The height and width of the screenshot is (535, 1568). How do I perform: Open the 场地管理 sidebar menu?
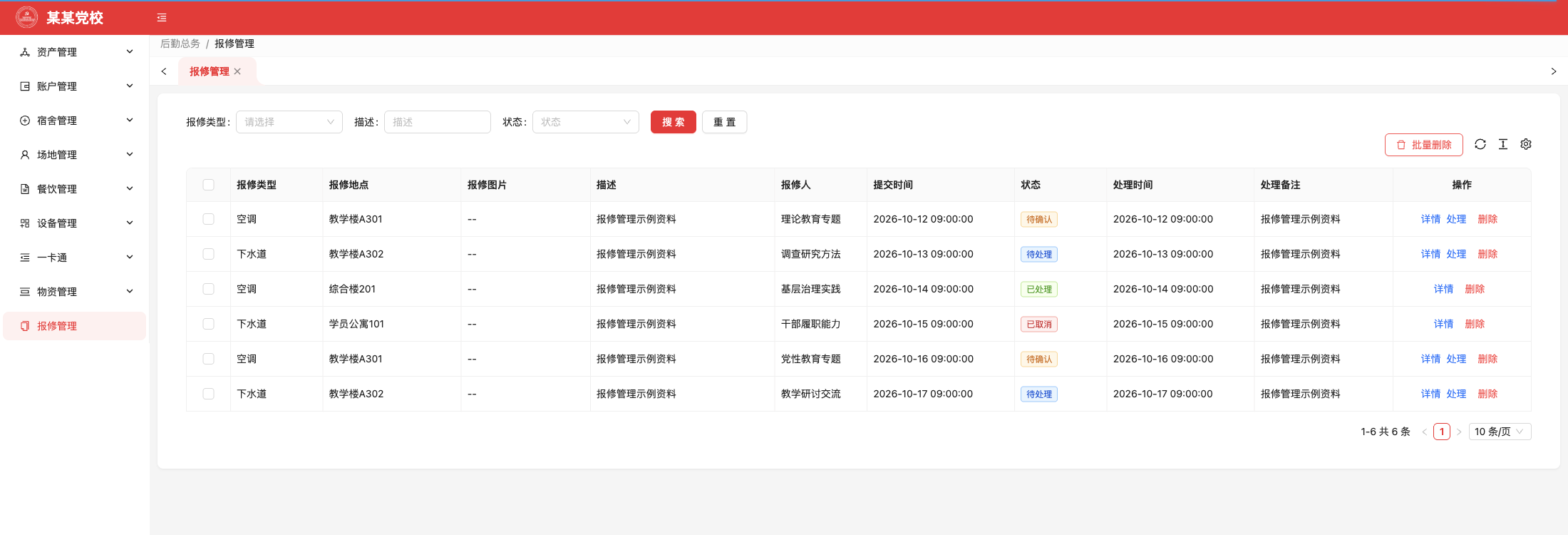(75, 155)
